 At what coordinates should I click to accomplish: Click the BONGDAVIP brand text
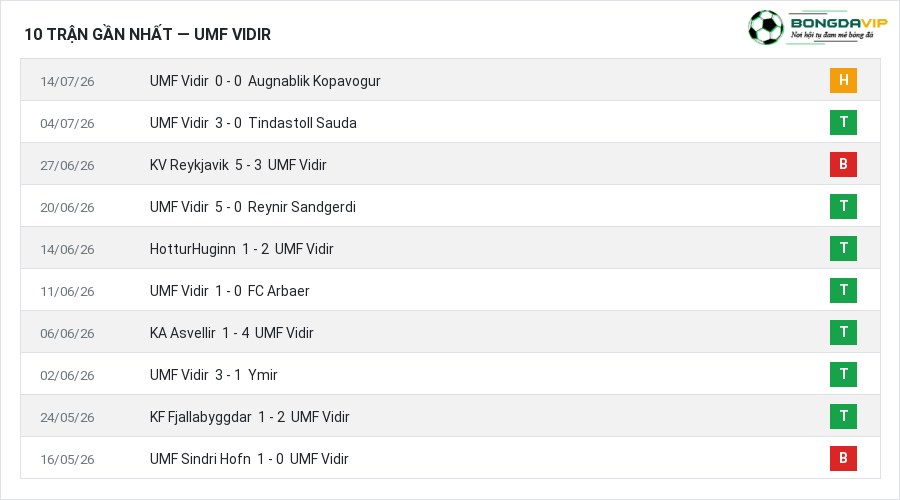[839, 23]
